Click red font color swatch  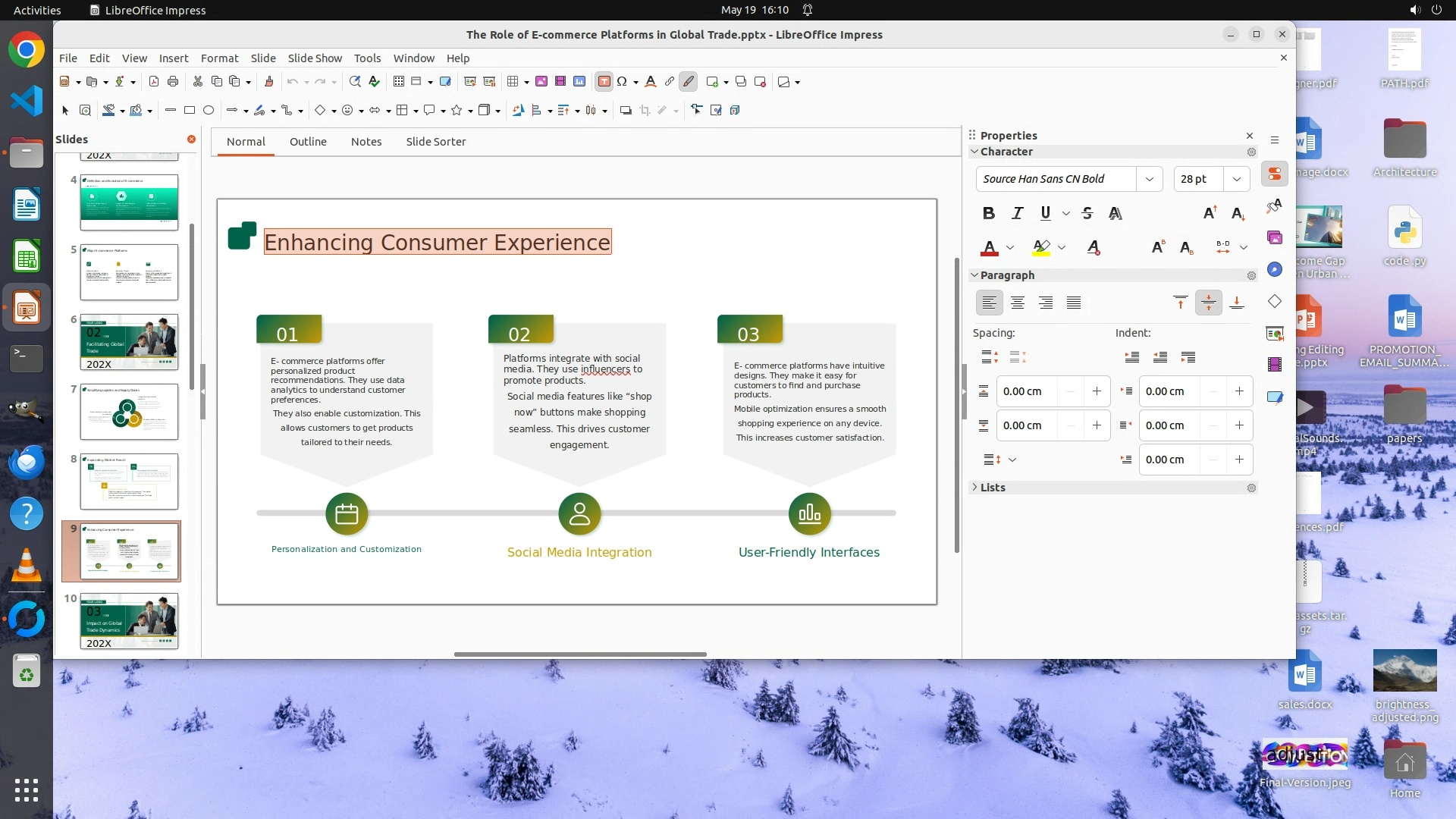(989, 247)
